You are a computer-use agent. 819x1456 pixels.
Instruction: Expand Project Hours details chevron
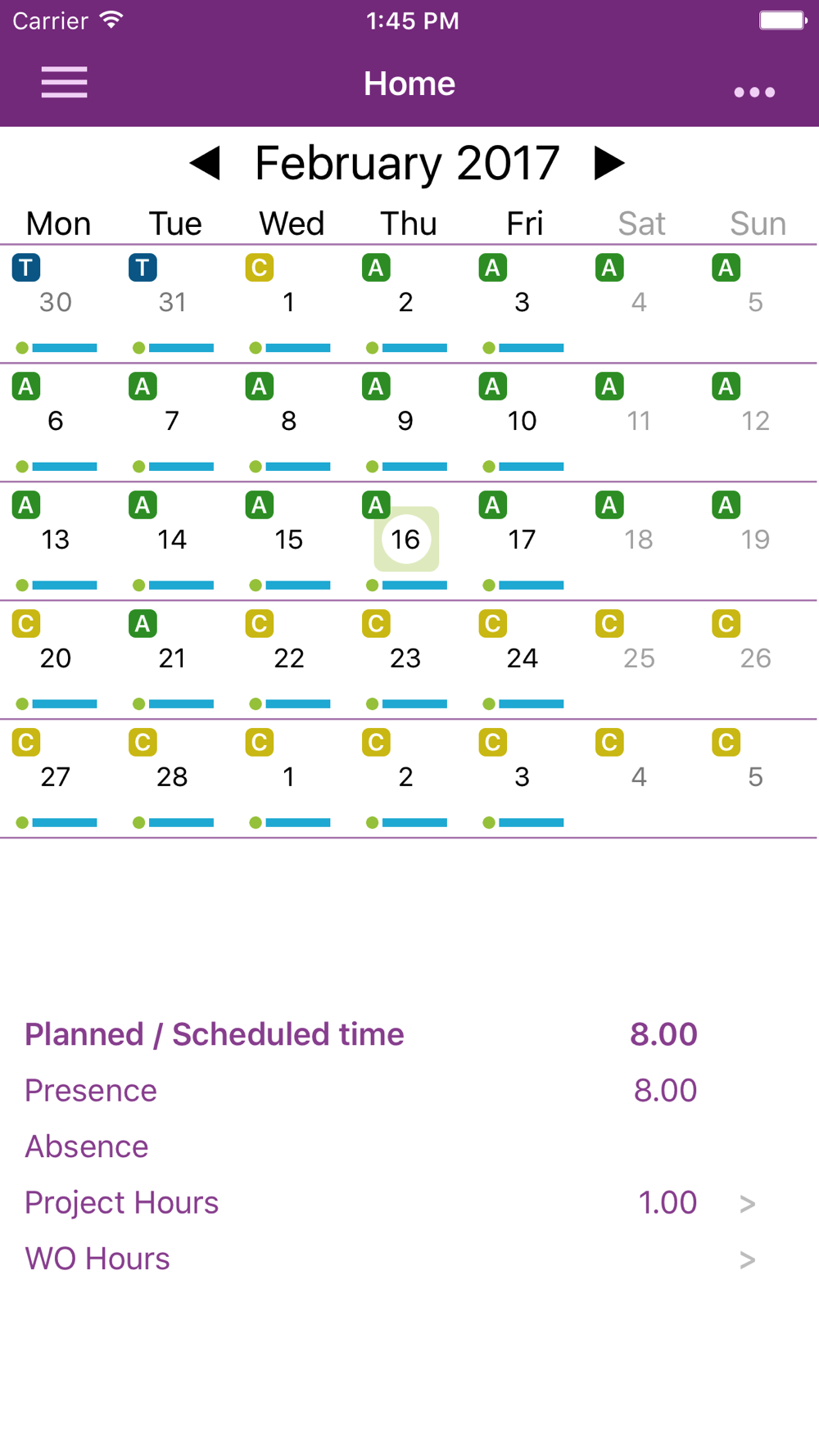(x=747, y=1204)
